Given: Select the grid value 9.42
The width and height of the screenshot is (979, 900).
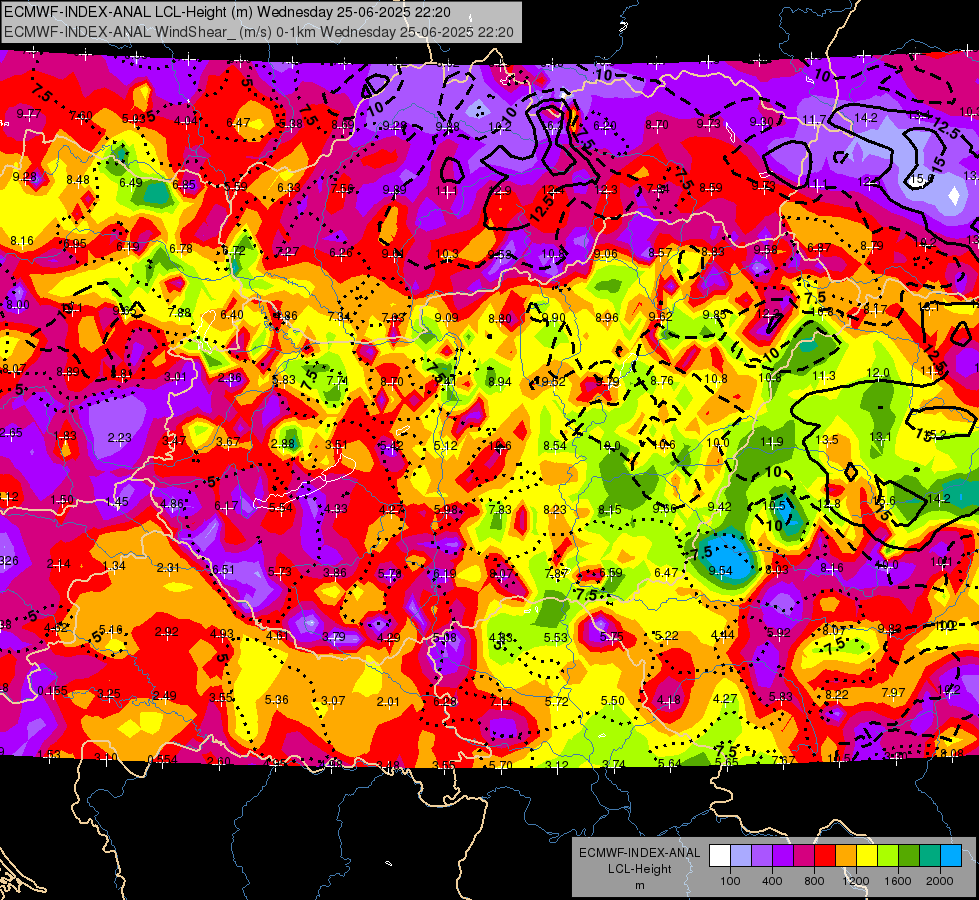Looking at the screenshot, I should coord(719,507).
